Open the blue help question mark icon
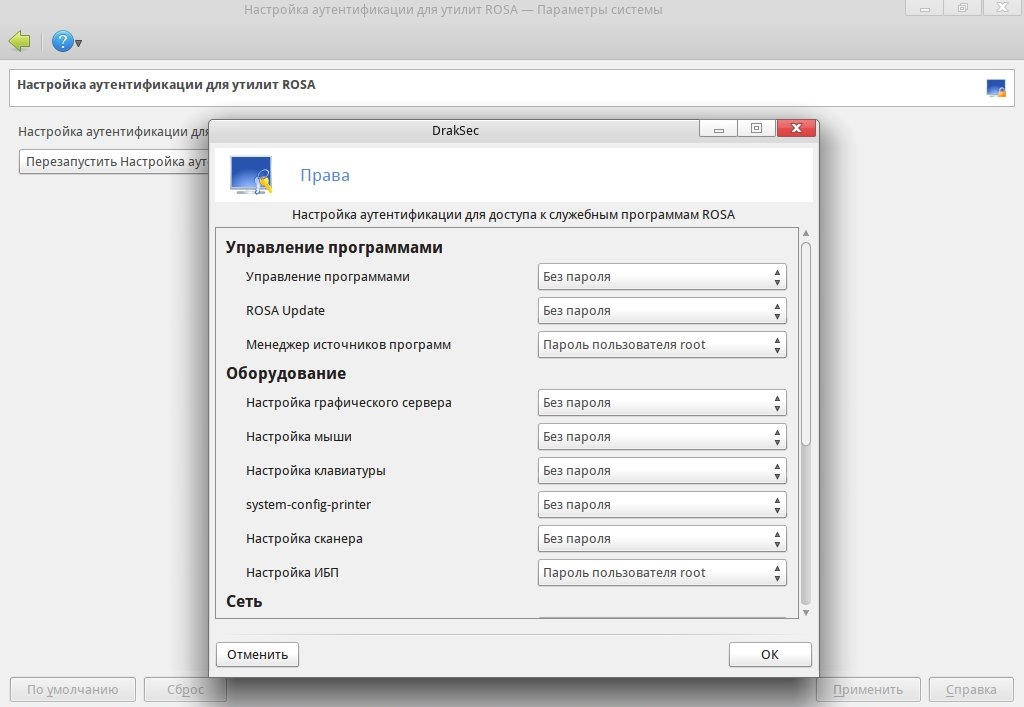Screen dimensions: 1024x707 click(62, 41)
